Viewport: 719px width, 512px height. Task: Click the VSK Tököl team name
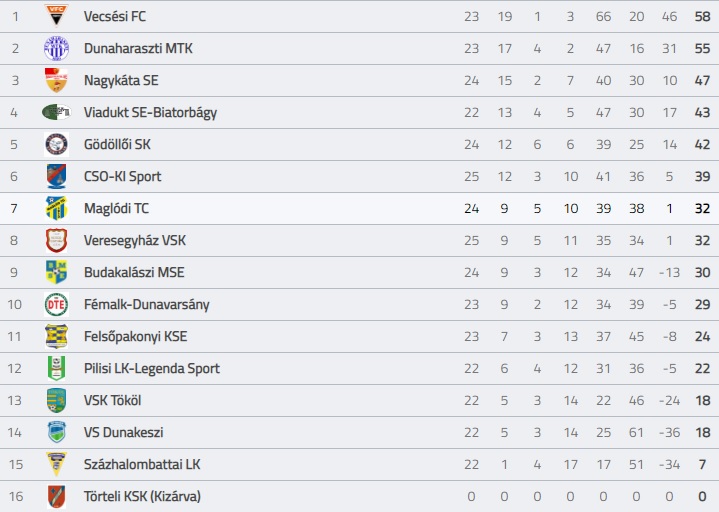click(112, 400)
